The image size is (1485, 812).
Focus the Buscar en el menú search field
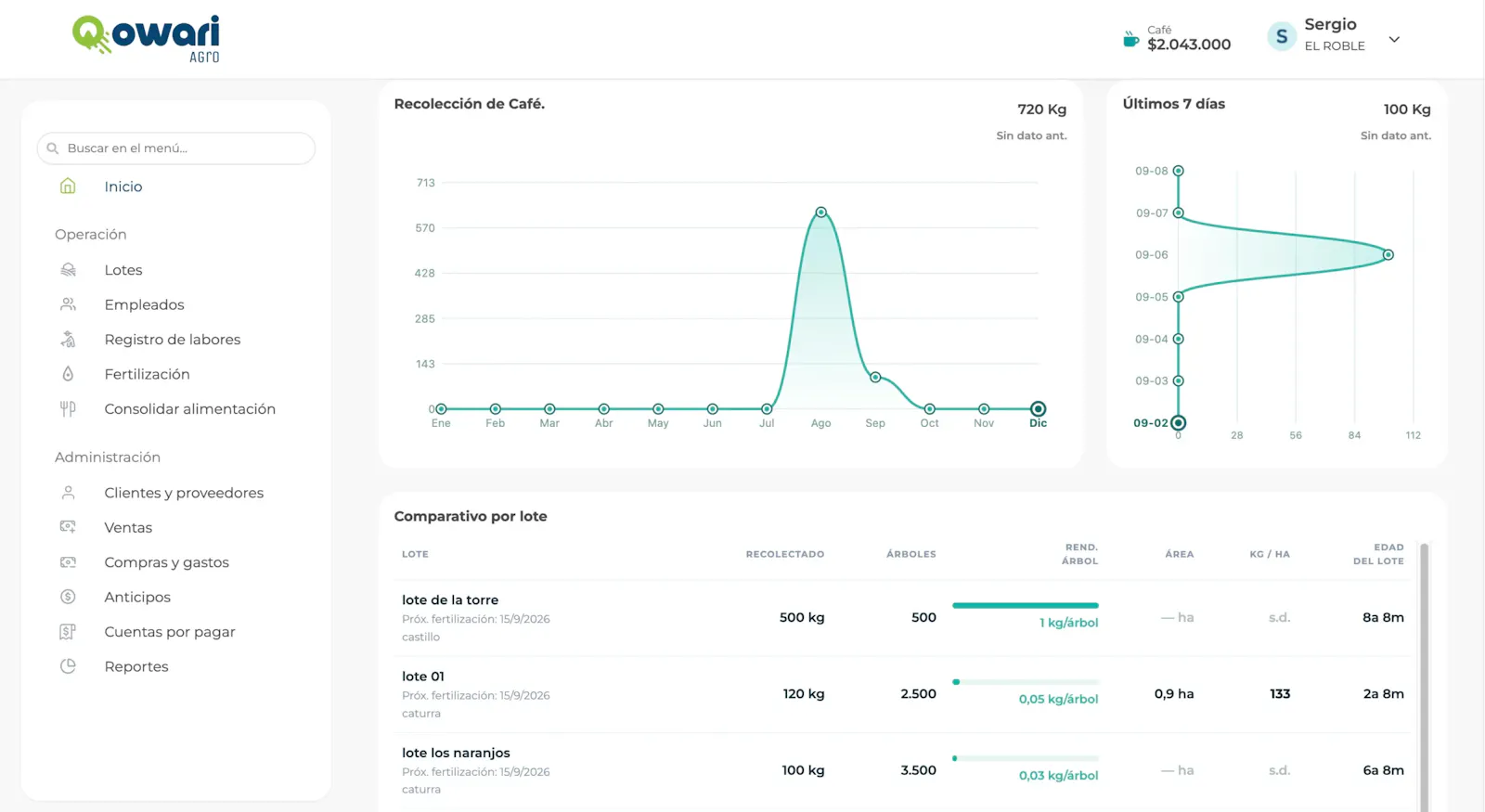pos(176,148)
